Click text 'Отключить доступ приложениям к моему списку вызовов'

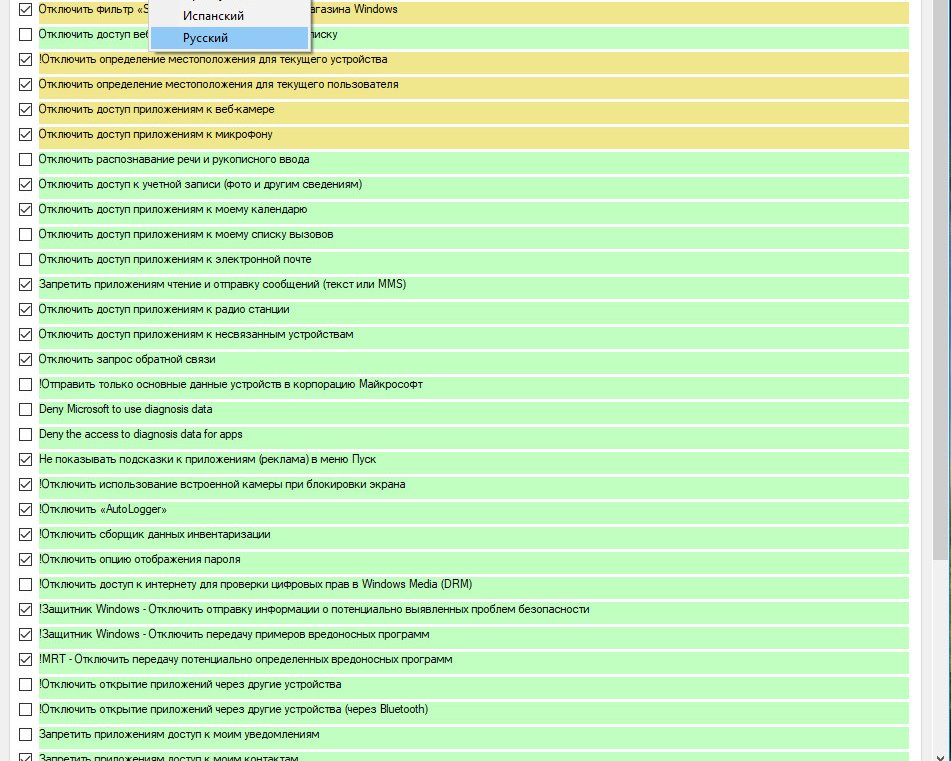(x=186, y=234)
